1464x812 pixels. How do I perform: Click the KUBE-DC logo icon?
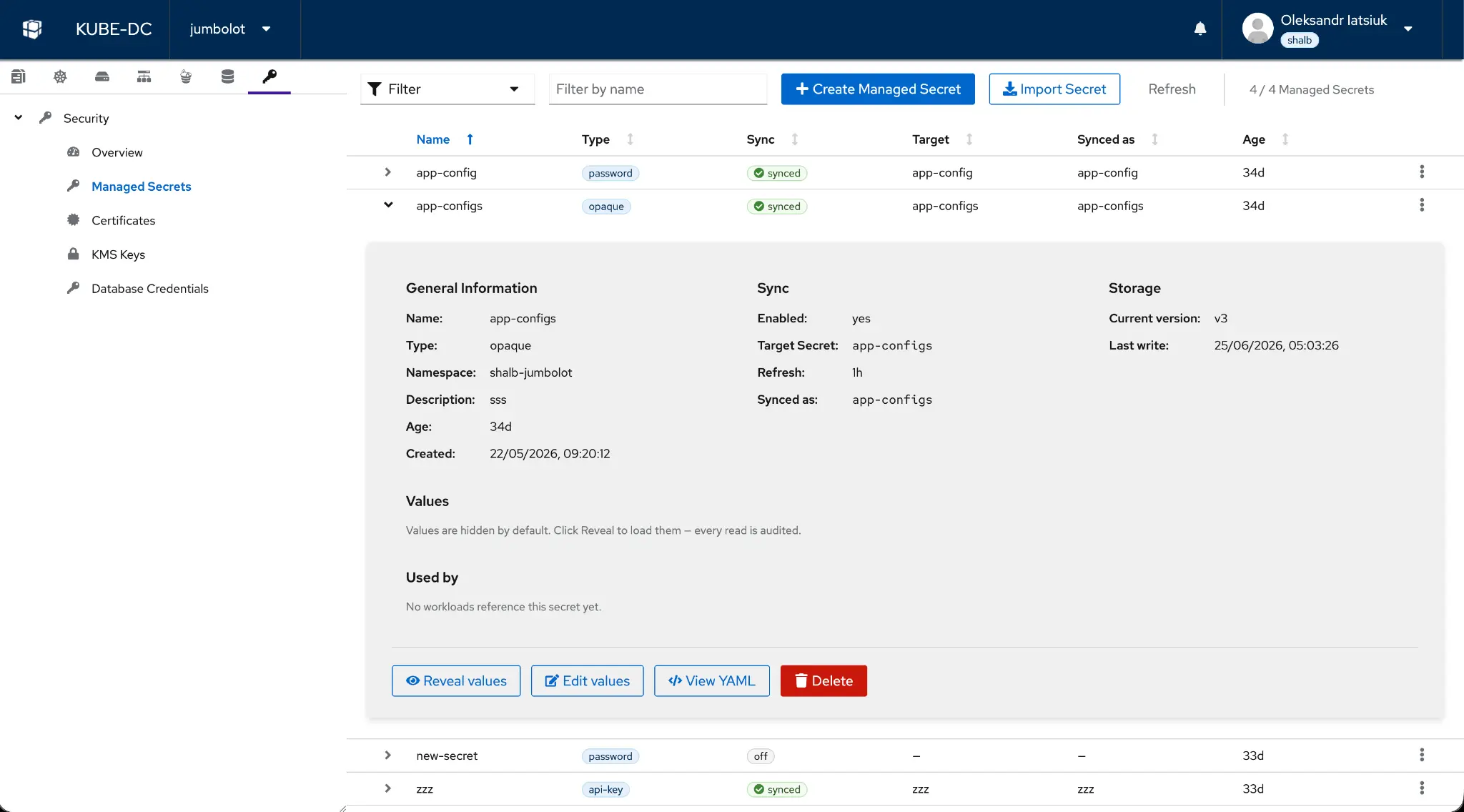click(32, 29)
